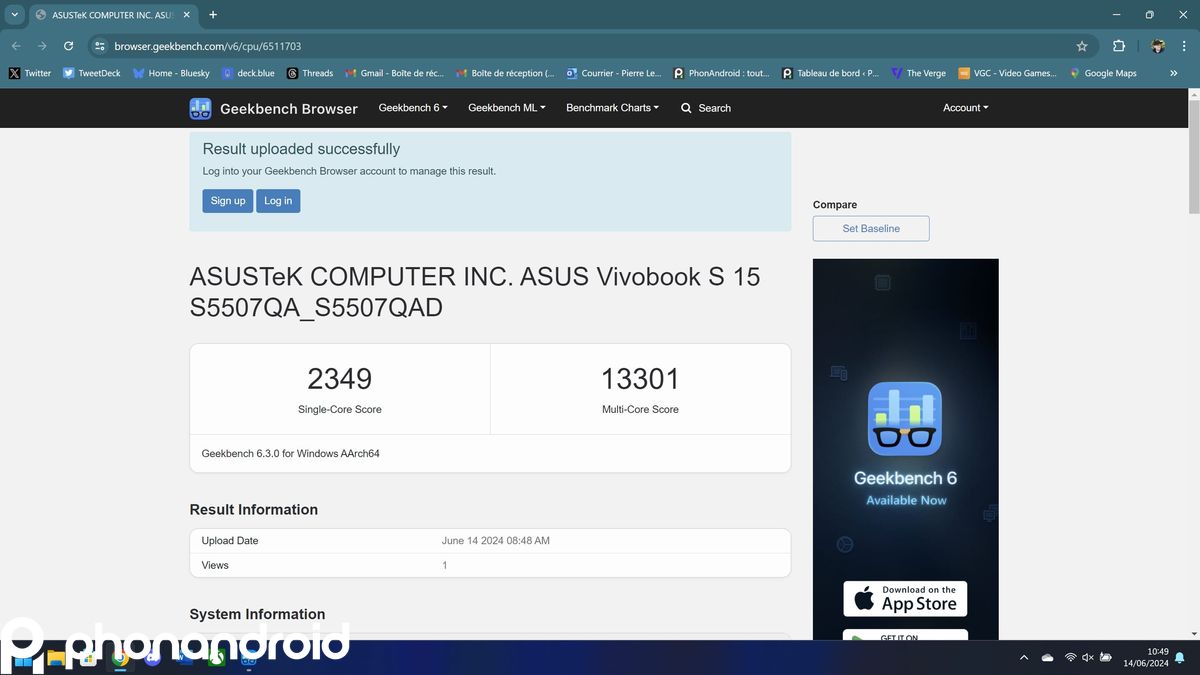Bookmark this page with the star icon
Image resolution: width=1200 pixels, height=675 pixels.
(1081, 46)
